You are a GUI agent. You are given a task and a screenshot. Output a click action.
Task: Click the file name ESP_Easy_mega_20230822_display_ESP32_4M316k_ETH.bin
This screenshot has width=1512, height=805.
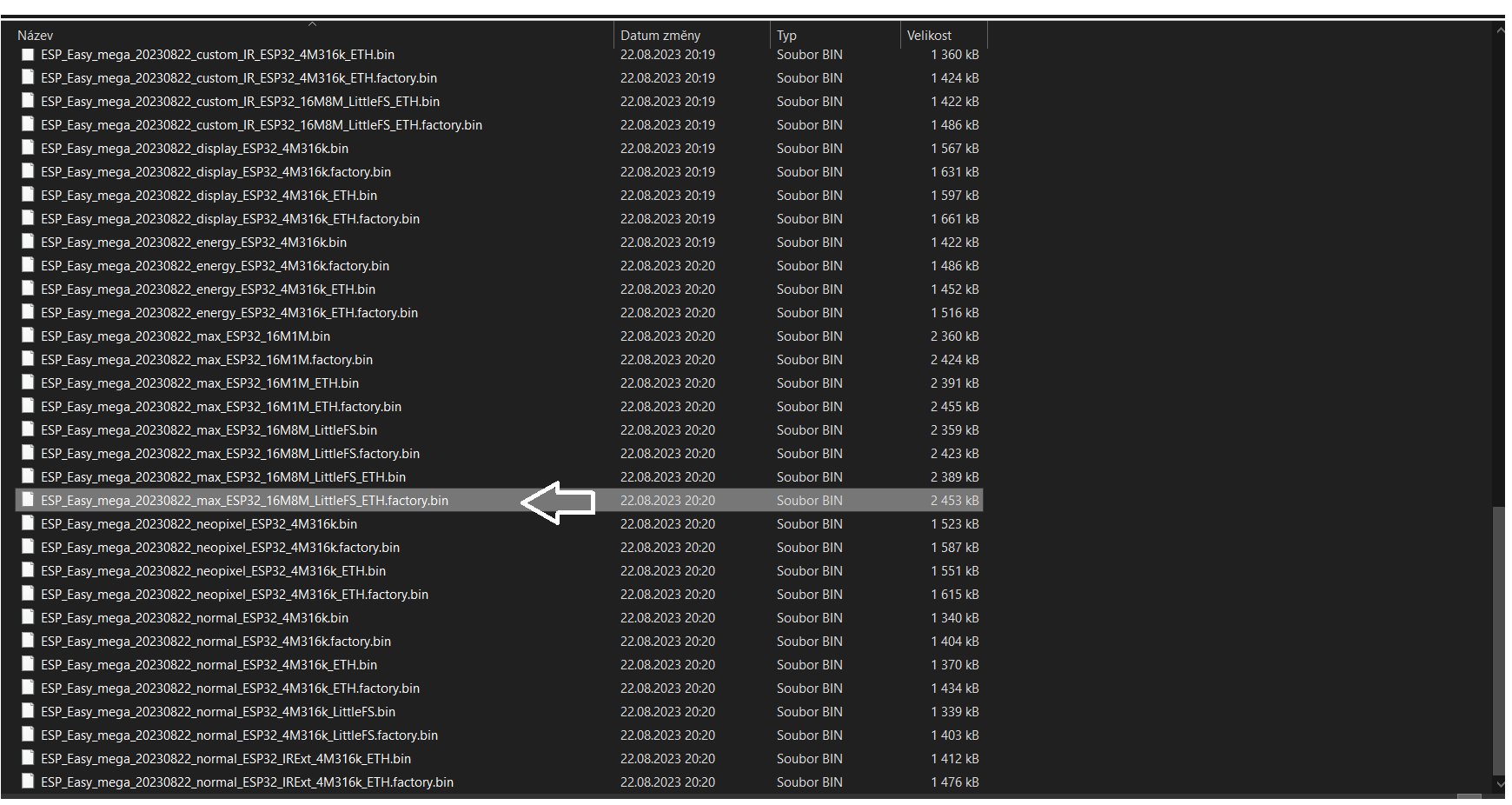pyautogui.click(x=209, y=196)
